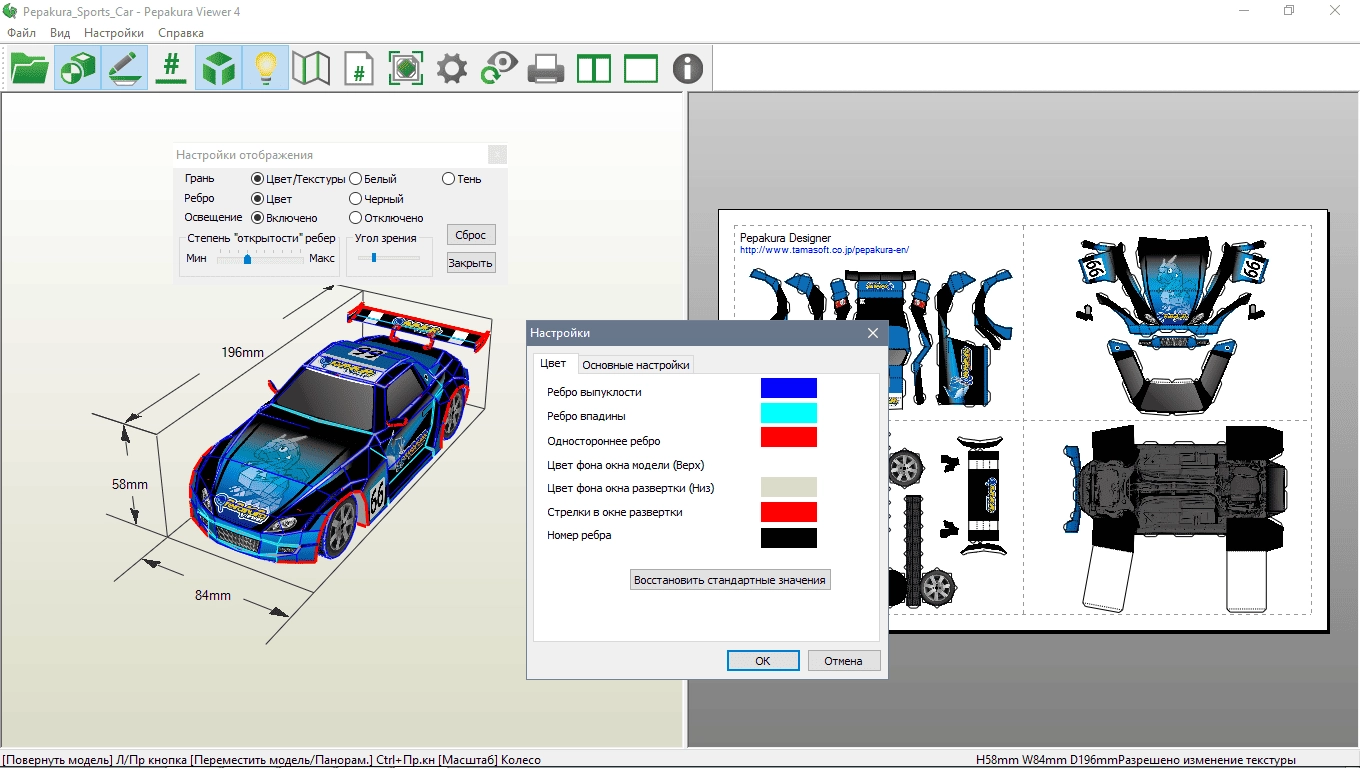Click the green Open file folder icon
The width and height of the screenshot is (1360, 768).
coord(29,68)
